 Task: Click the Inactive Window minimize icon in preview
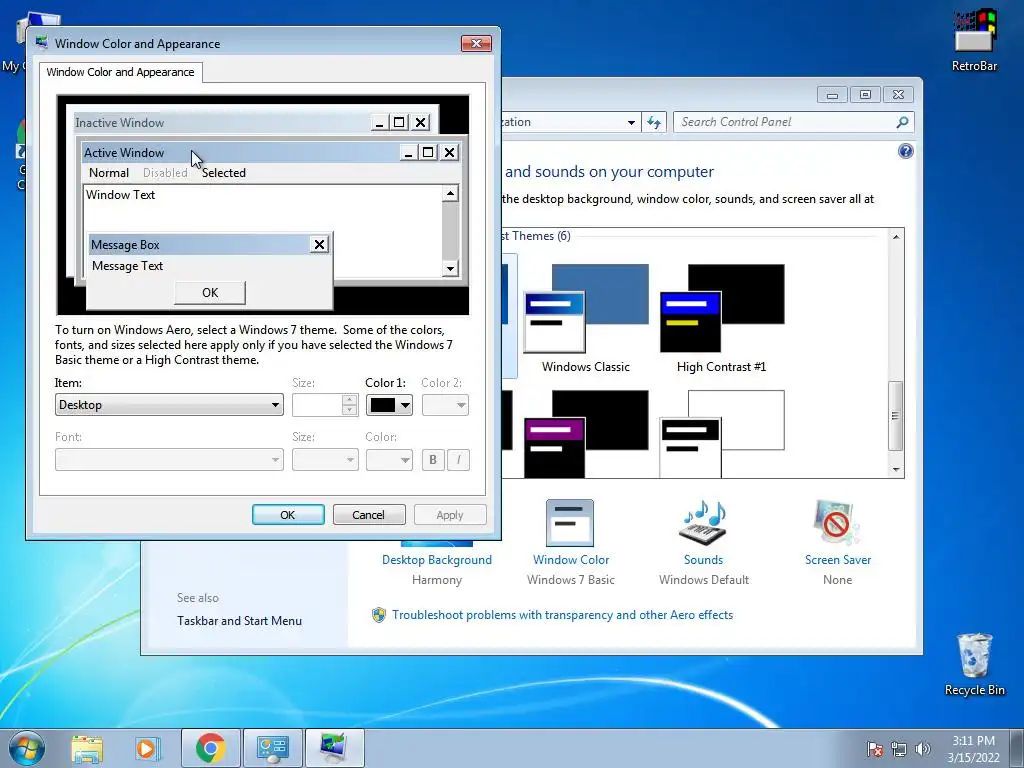tap(379, 123)
